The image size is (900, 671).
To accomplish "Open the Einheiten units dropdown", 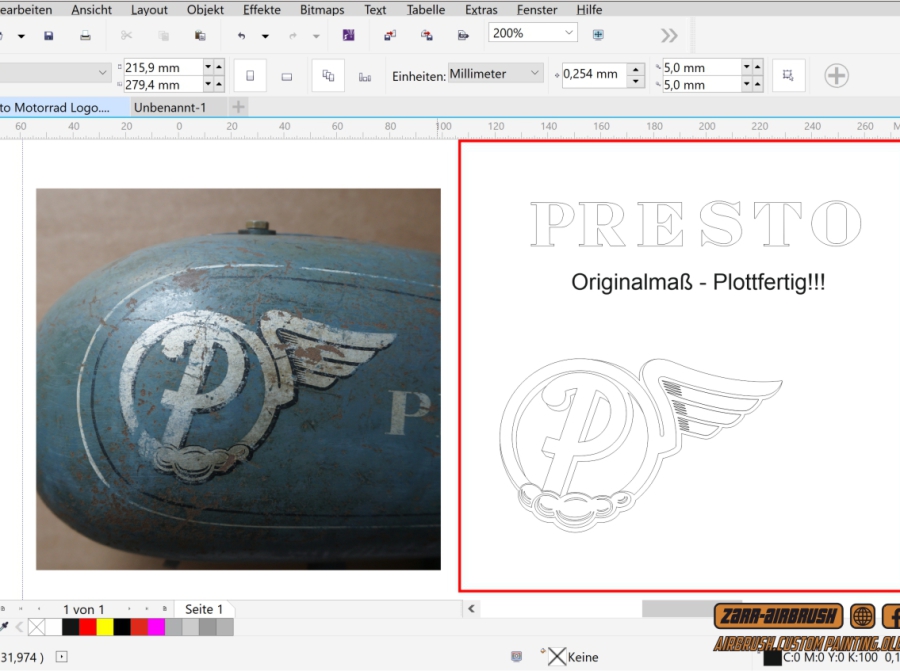I will tap(495, 74).
